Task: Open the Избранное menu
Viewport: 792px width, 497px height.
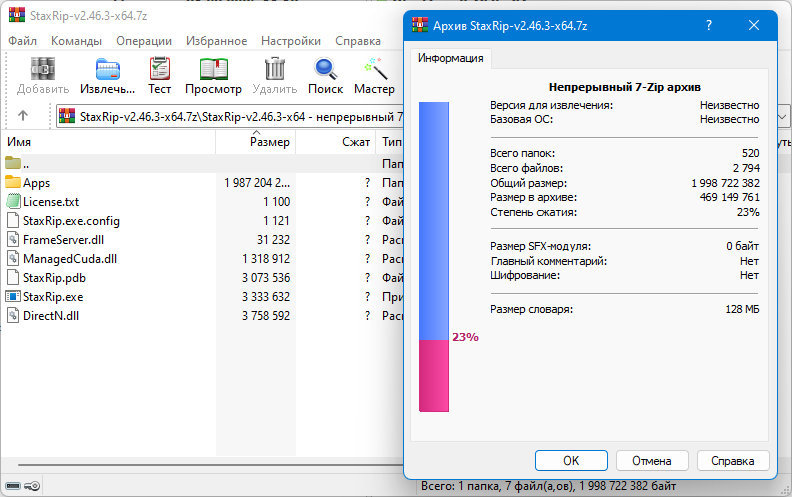Action: point(217,41)
